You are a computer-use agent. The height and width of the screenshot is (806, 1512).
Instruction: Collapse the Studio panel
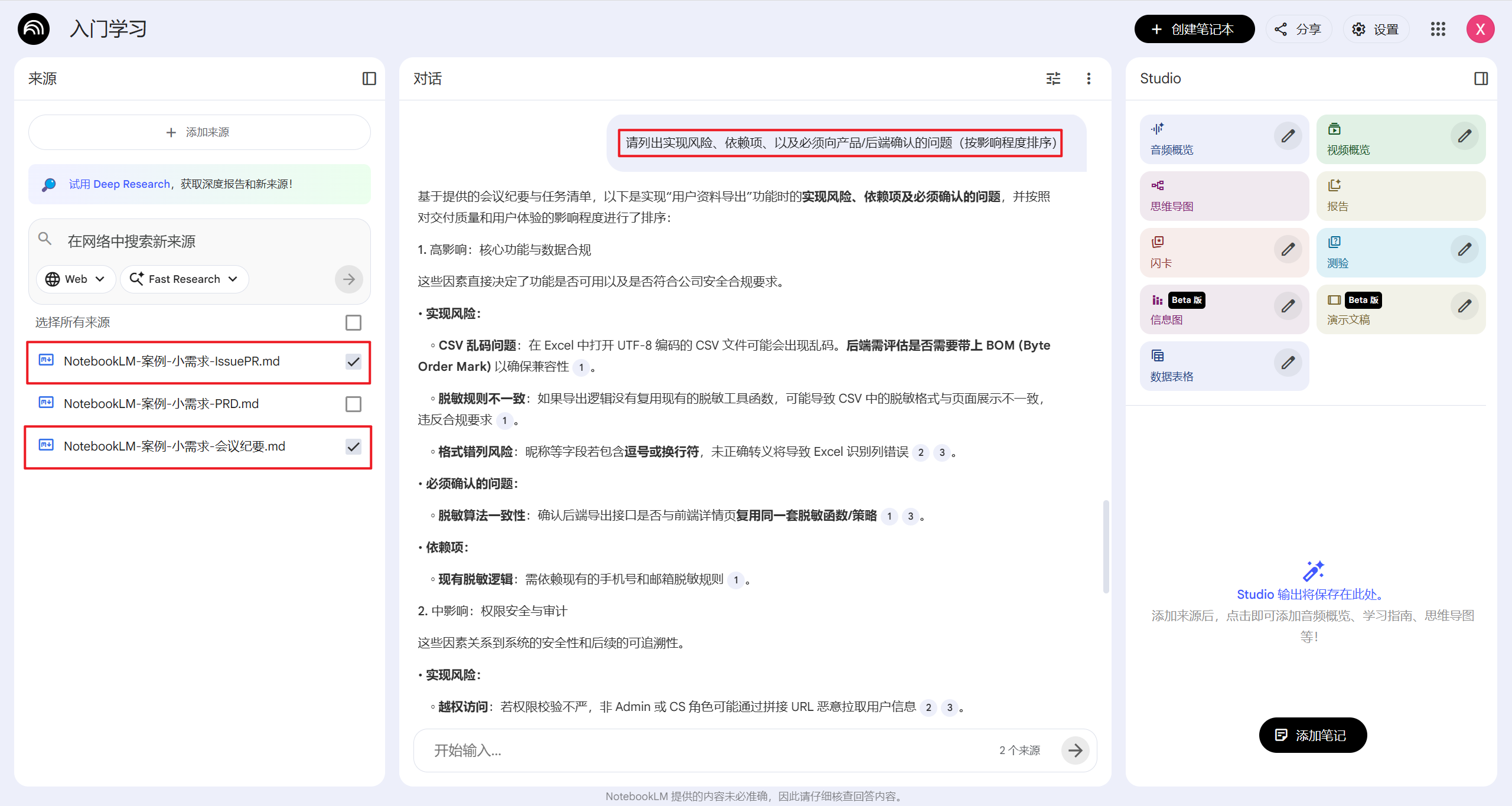[1481, 79]
